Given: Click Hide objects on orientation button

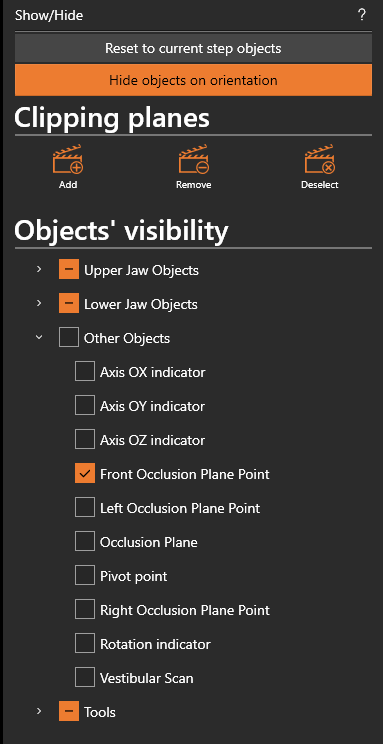Looking at the screenshot, I should tap(193, 80).
